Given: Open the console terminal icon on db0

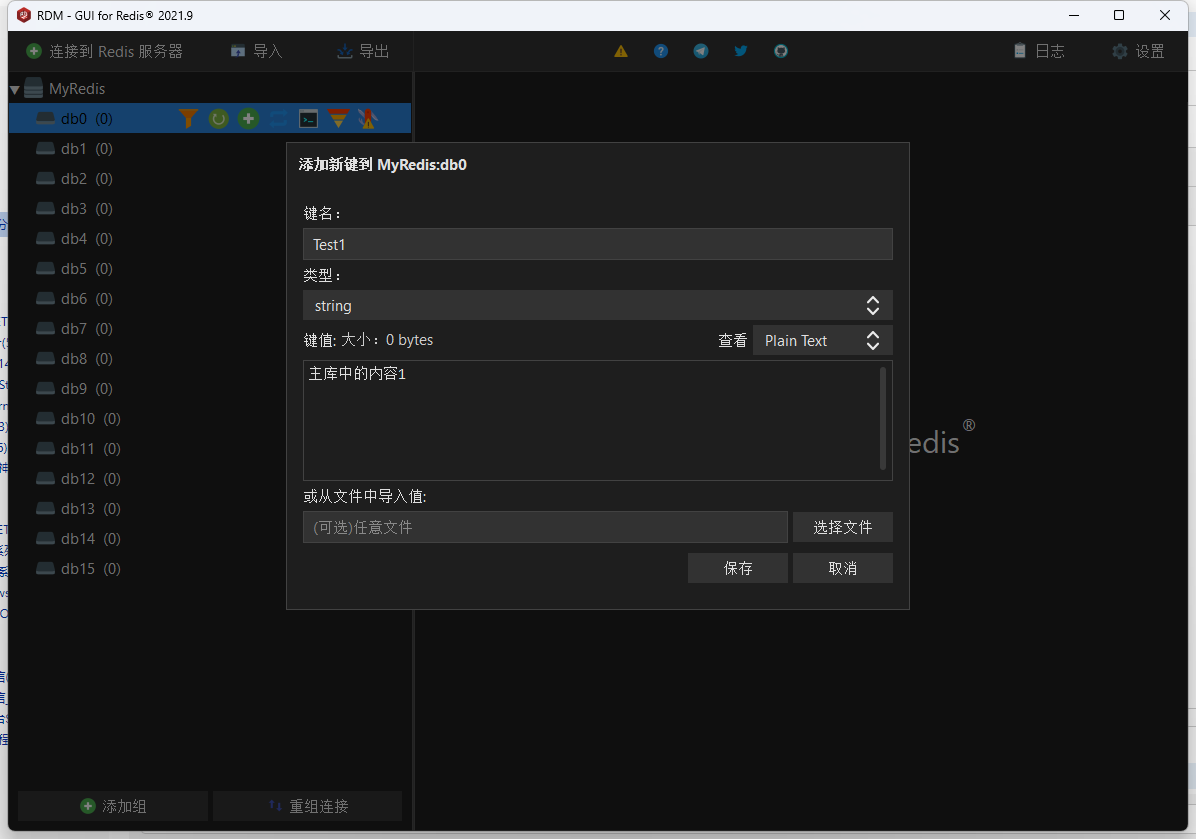Looking at the screenshot, I should [x=308, y=118].
